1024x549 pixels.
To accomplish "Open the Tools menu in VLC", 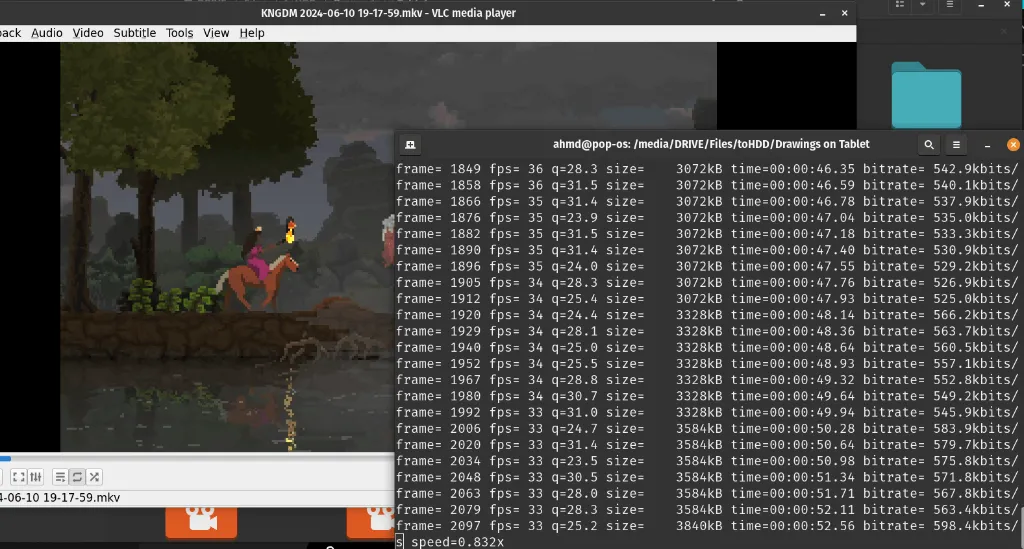I will click(180, 33).
